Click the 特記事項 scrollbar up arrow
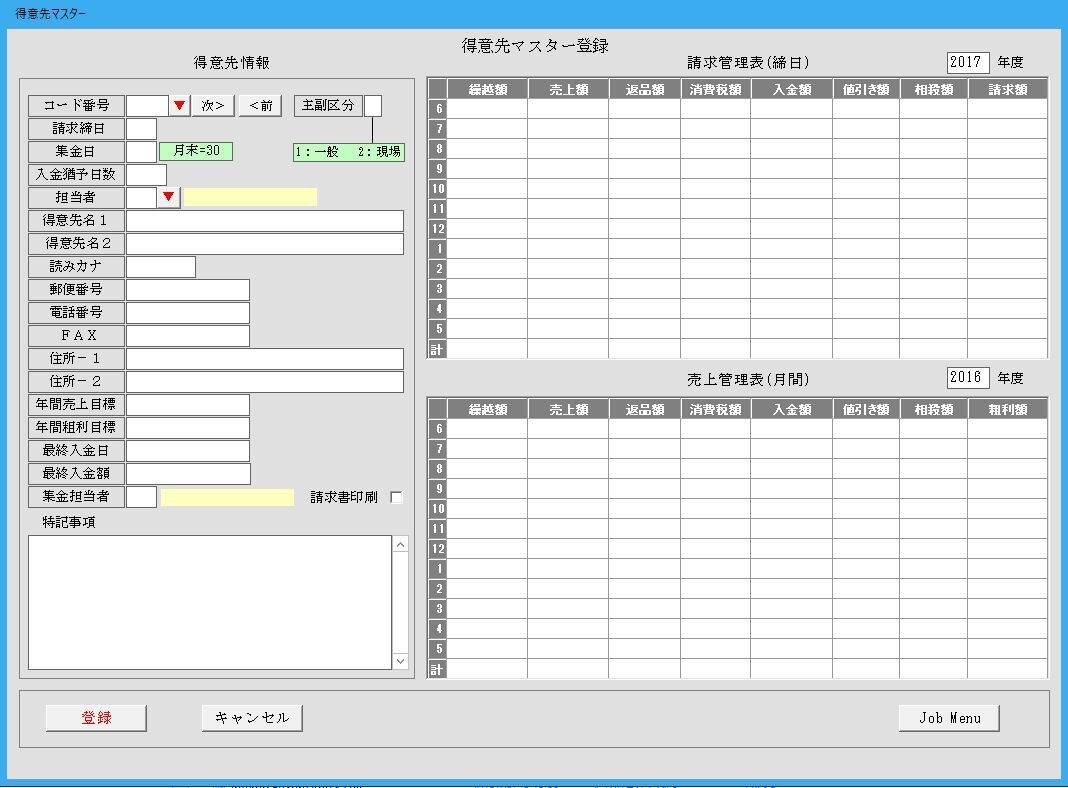1068x788 pixels. pos(400,544)
